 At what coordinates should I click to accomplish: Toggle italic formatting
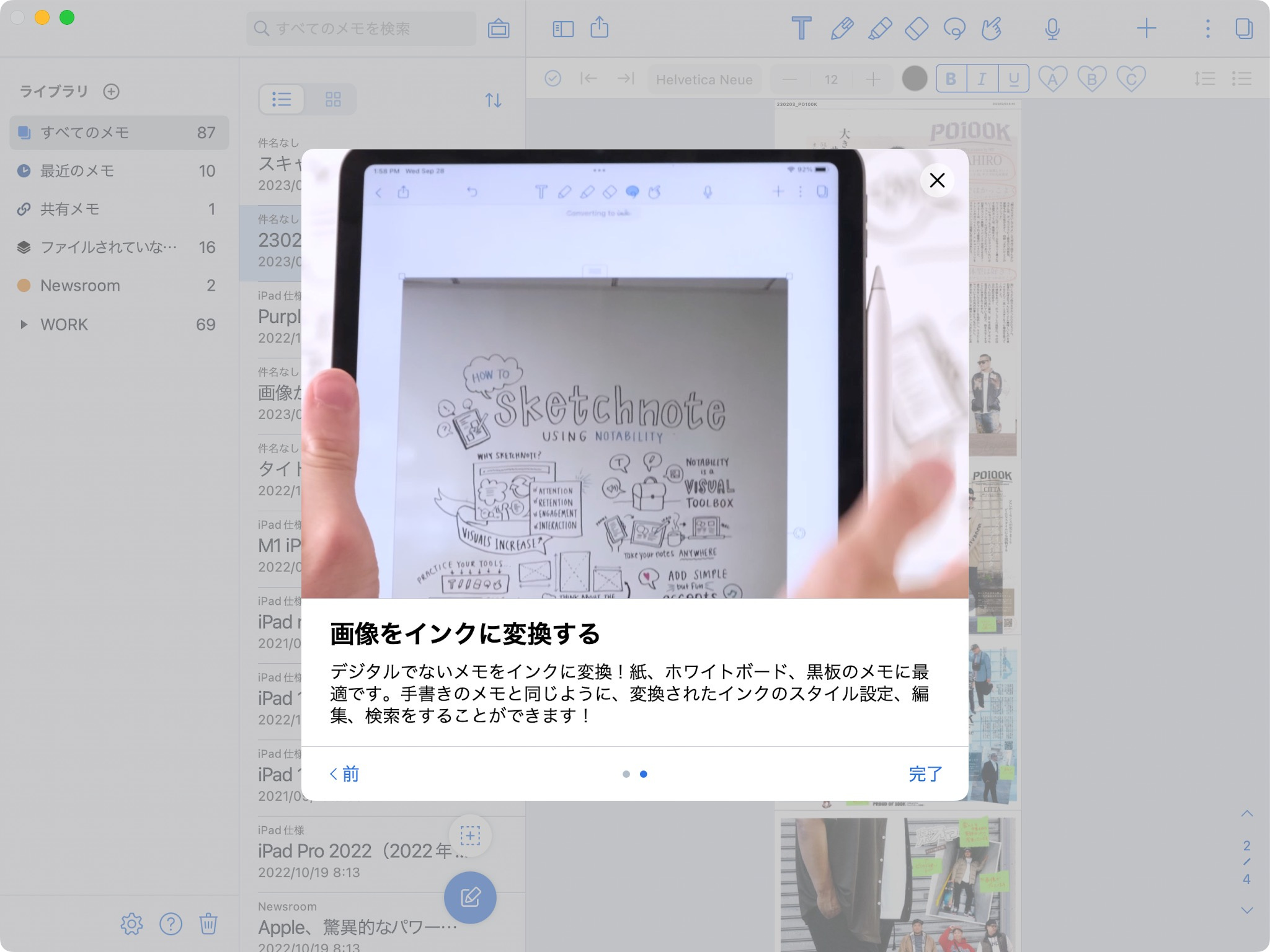click(982, 79)
